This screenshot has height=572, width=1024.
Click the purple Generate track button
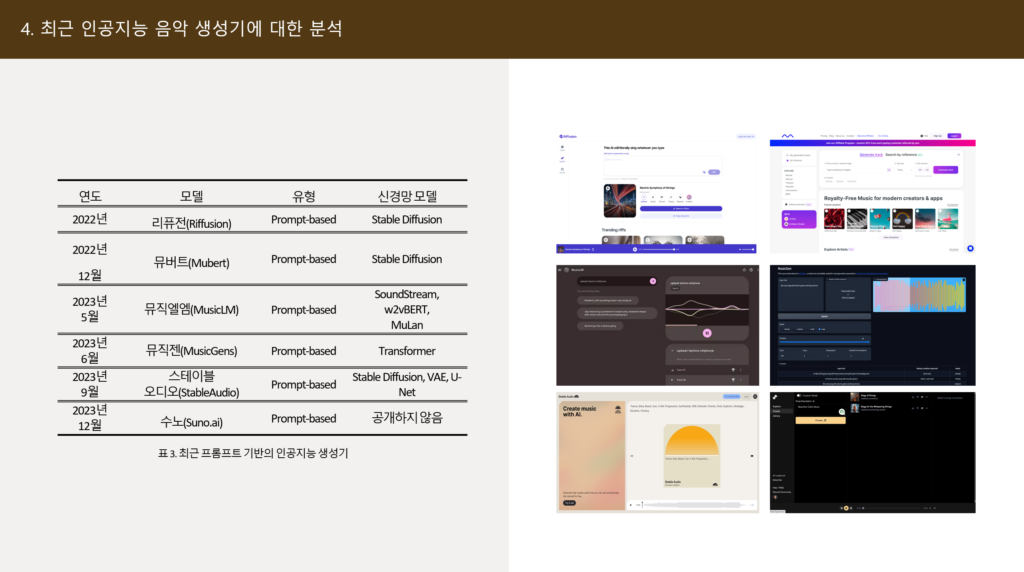[x=946, y=170]
